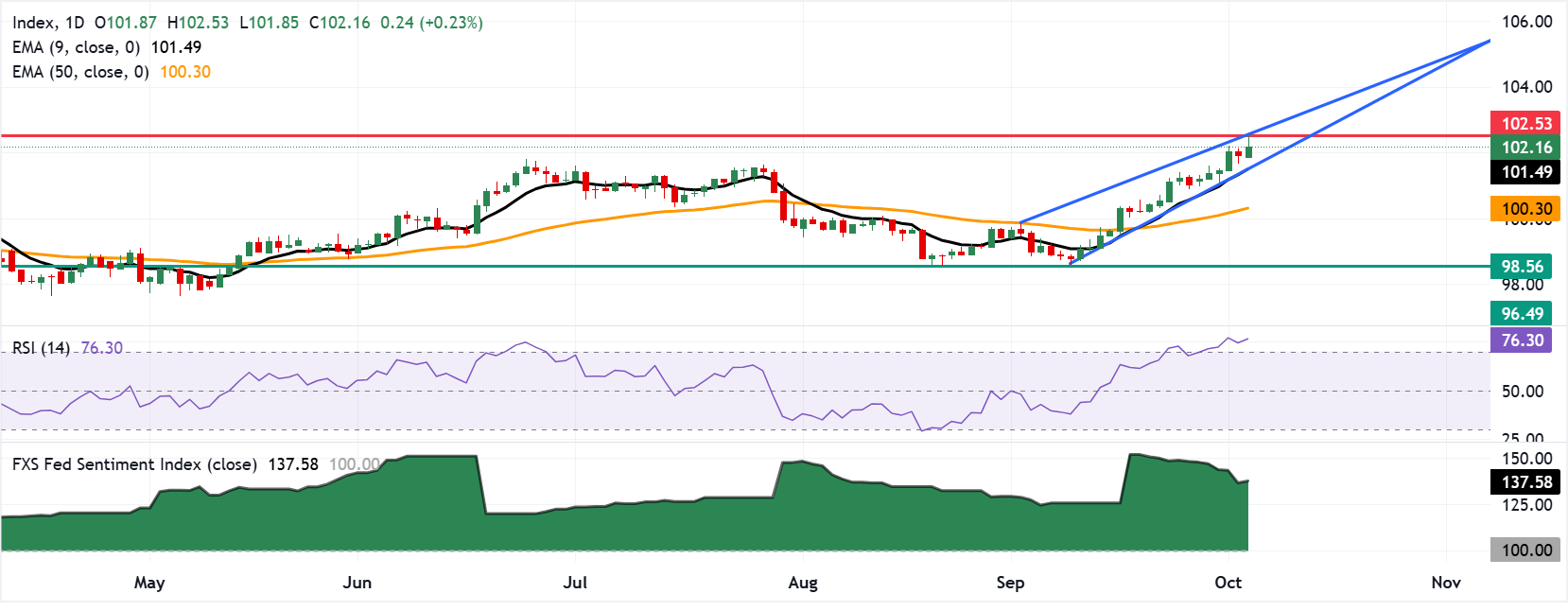The width and height of the screenshot is (1568, 611).
Task: Click the grey 100.00 sentiment legend value
Action: [x=355, y=463]
